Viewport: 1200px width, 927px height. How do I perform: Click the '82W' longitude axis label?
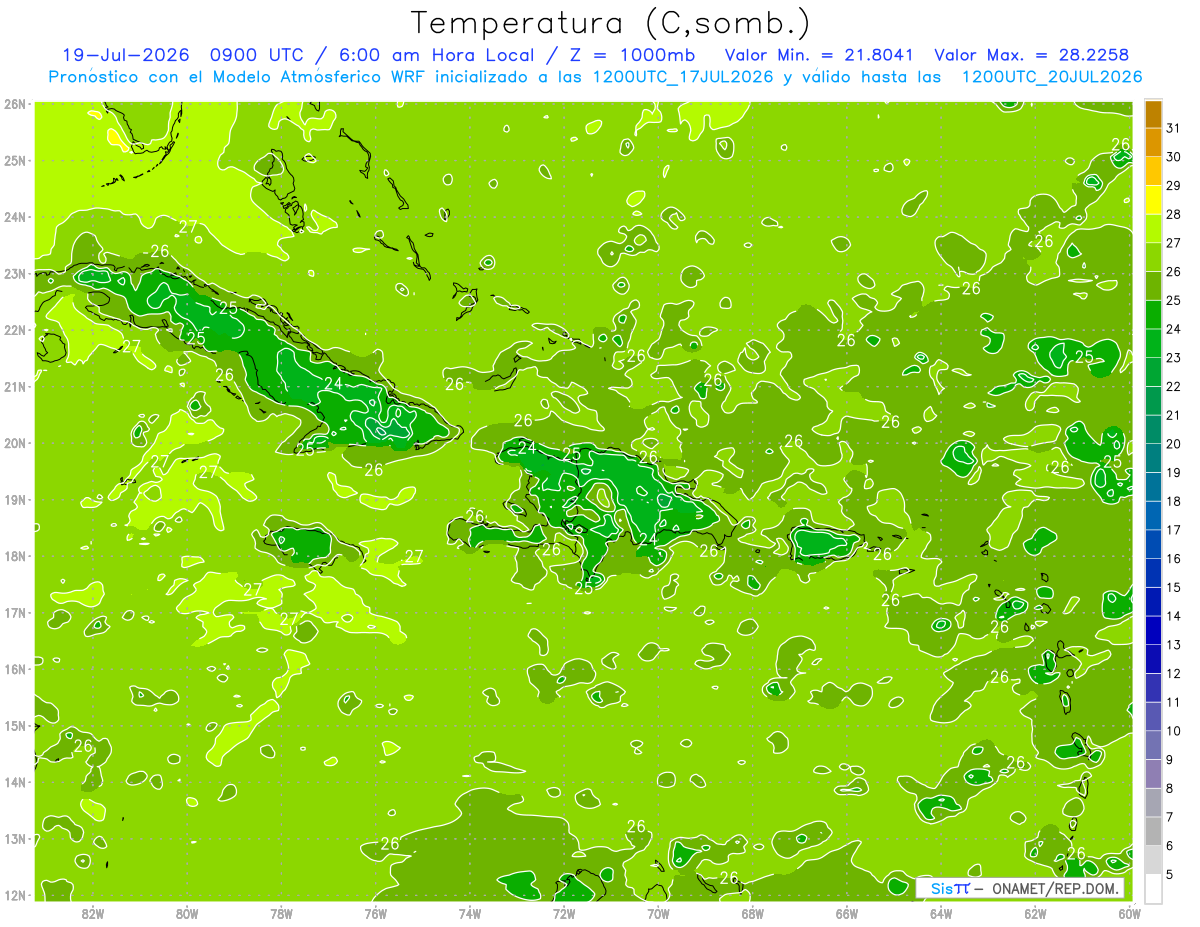pyautogui.click(x=93, y=913)
